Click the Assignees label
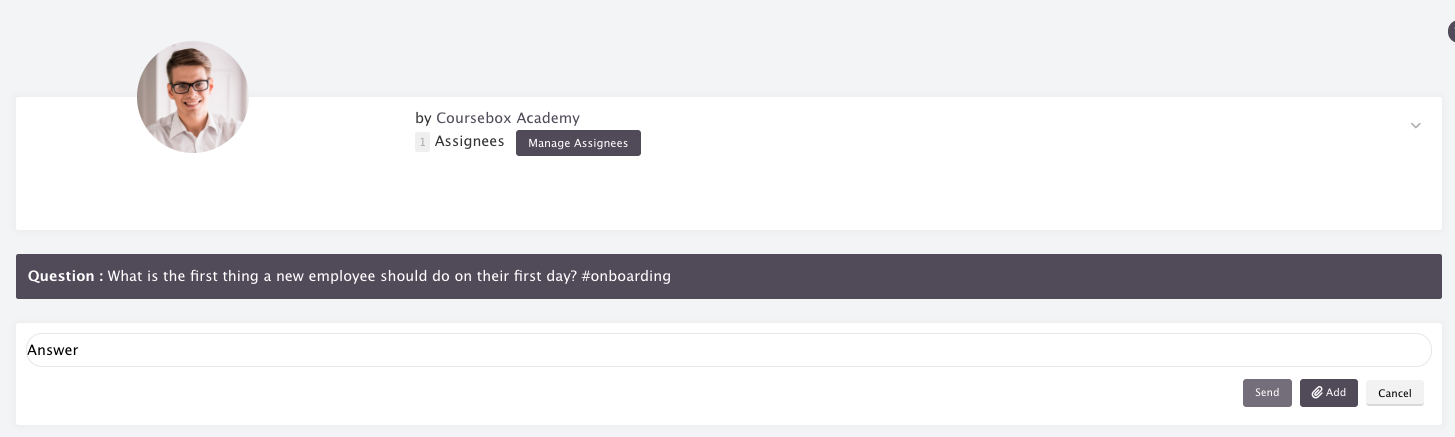This screenshot has height=437, width=1455. 470,141
